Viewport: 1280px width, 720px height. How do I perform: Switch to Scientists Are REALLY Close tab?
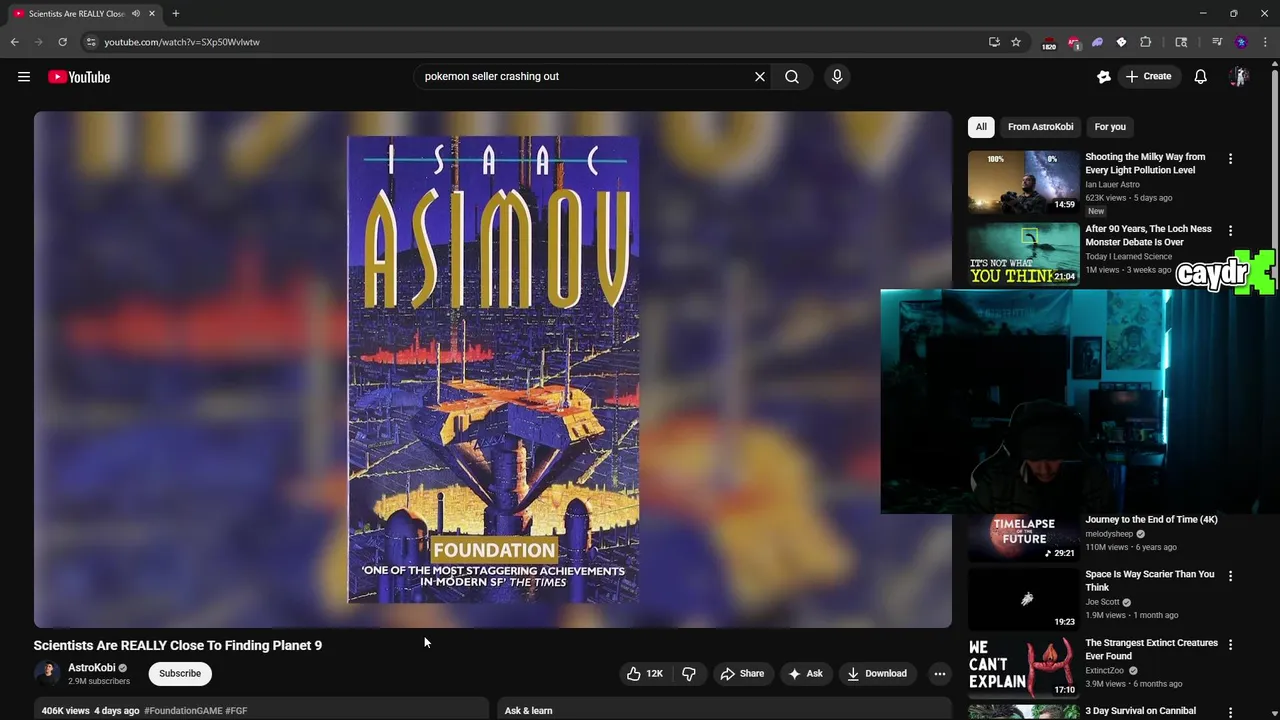click(75, 13)
